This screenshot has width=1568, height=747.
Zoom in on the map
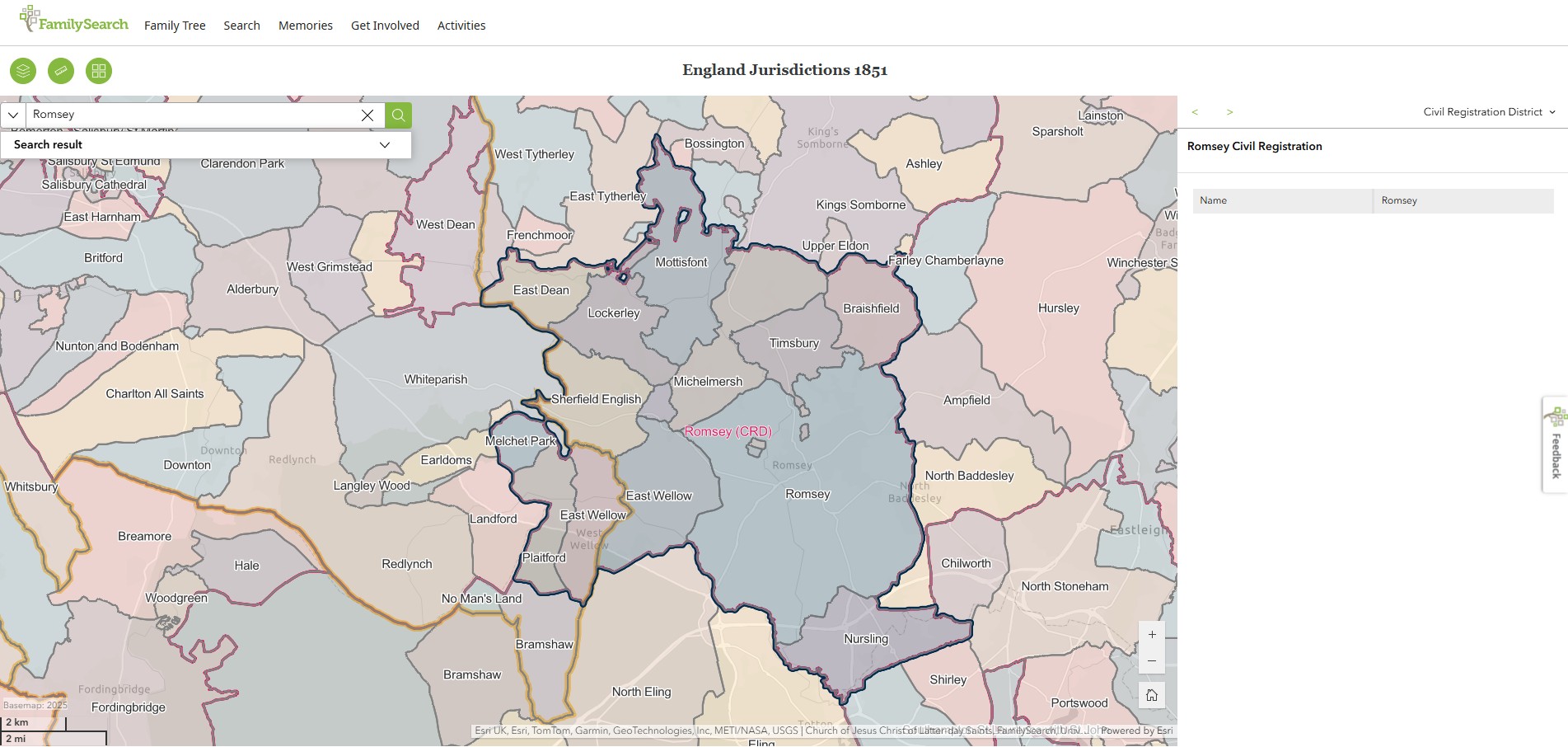pos(1152,635)
